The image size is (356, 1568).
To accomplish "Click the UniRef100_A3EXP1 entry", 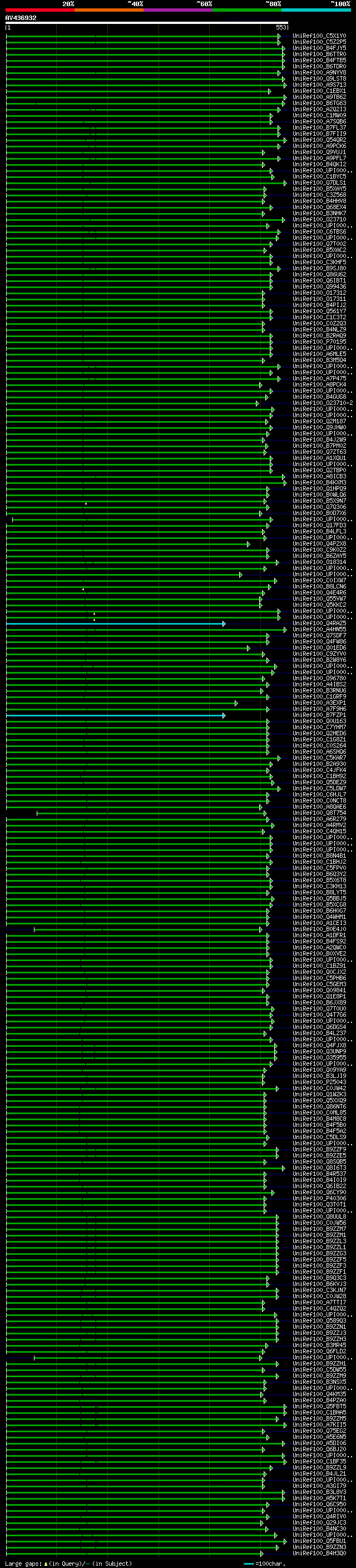I will [319, 703].
